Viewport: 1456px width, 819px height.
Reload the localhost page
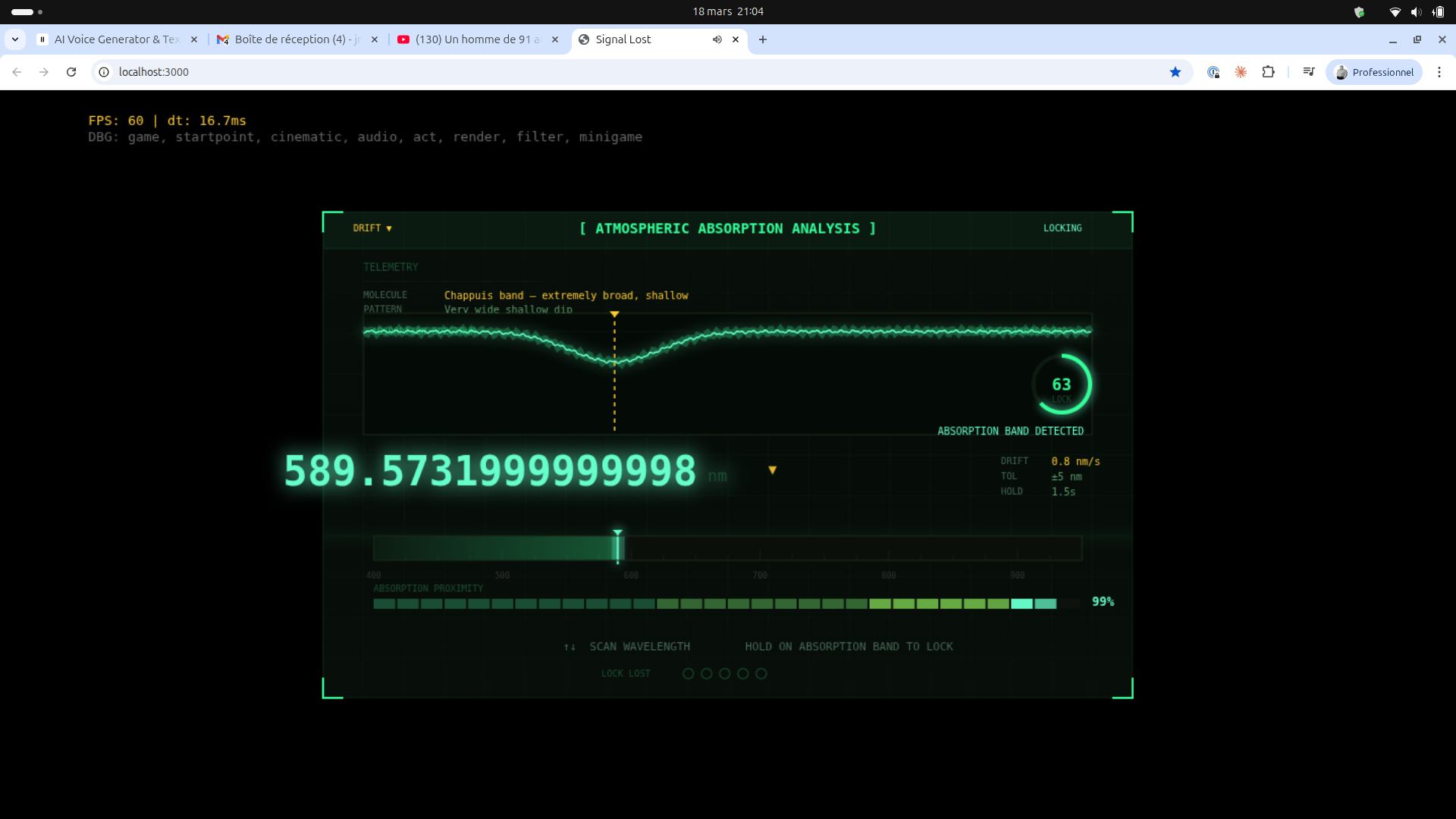pos(71,72)
